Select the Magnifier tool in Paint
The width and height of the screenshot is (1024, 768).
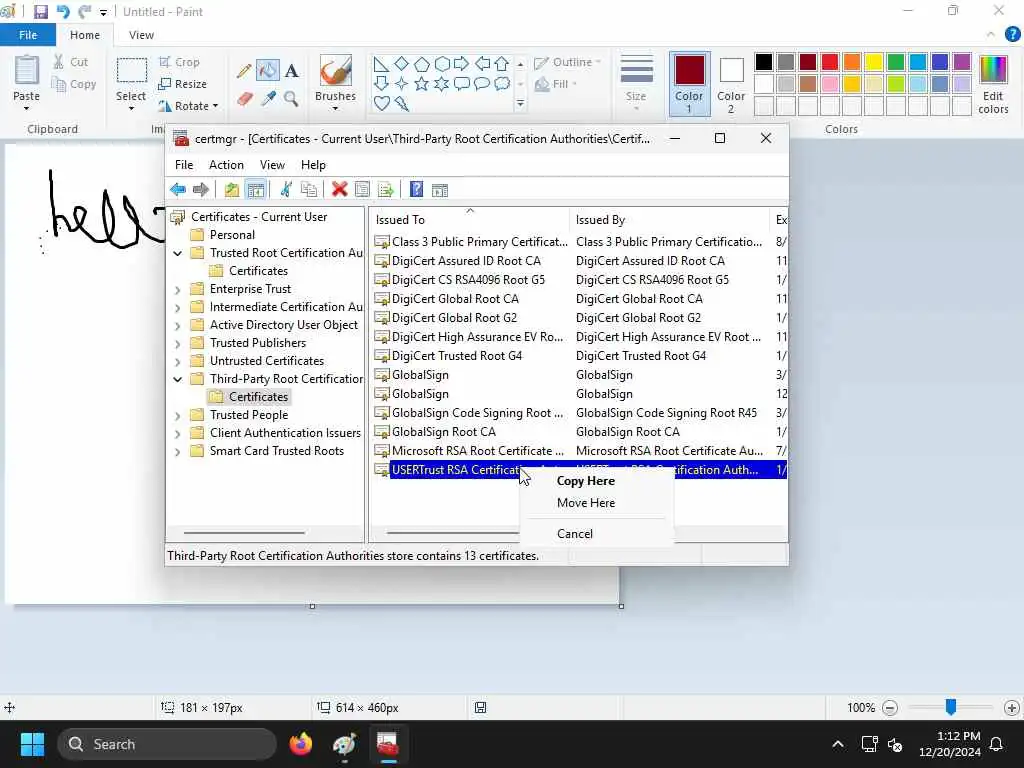tap(291, 99)
